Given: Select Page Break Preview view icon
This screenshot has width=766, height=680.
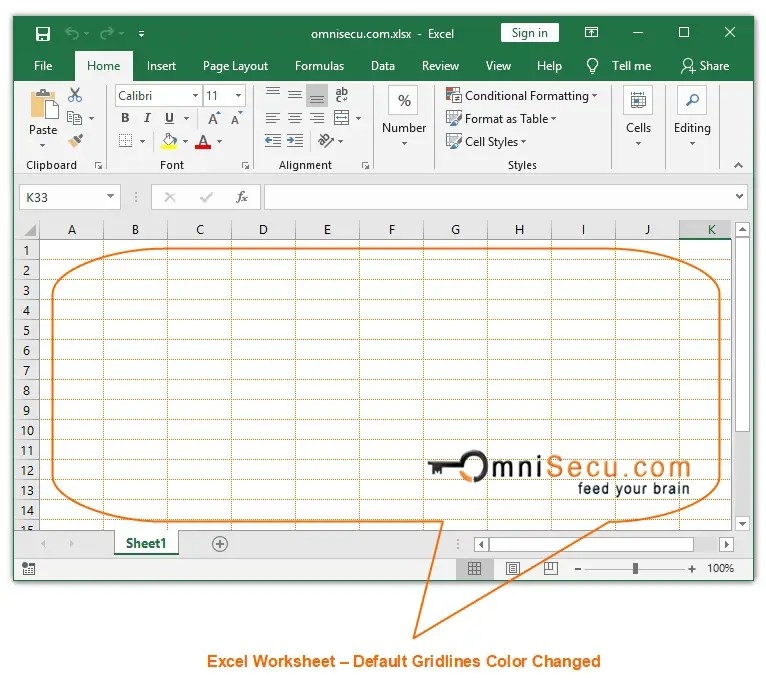Looking at the screenshot, I should coord(550,569).
